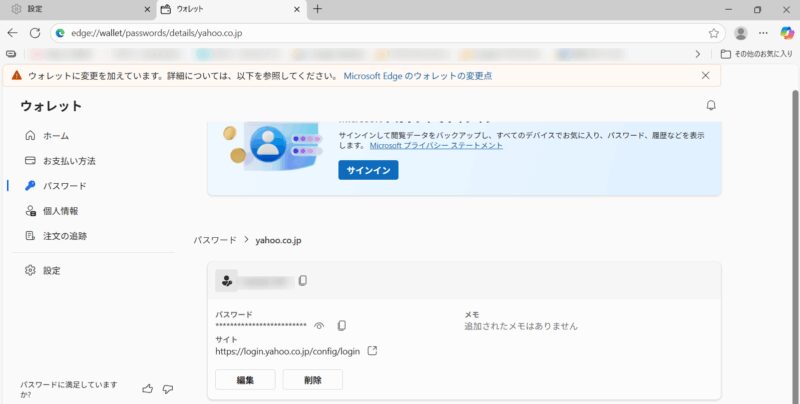
Task: Click the yahoo.co.jp breadcrumb text
Action: [x=278, y=240]
